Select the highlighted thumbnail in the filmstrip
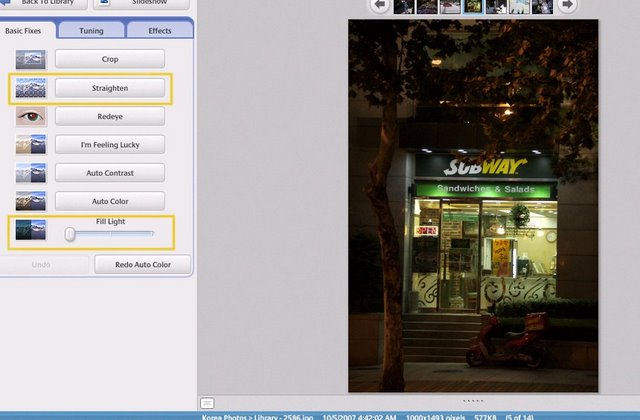This screenshot has height=420, width=640. [473, 6]
